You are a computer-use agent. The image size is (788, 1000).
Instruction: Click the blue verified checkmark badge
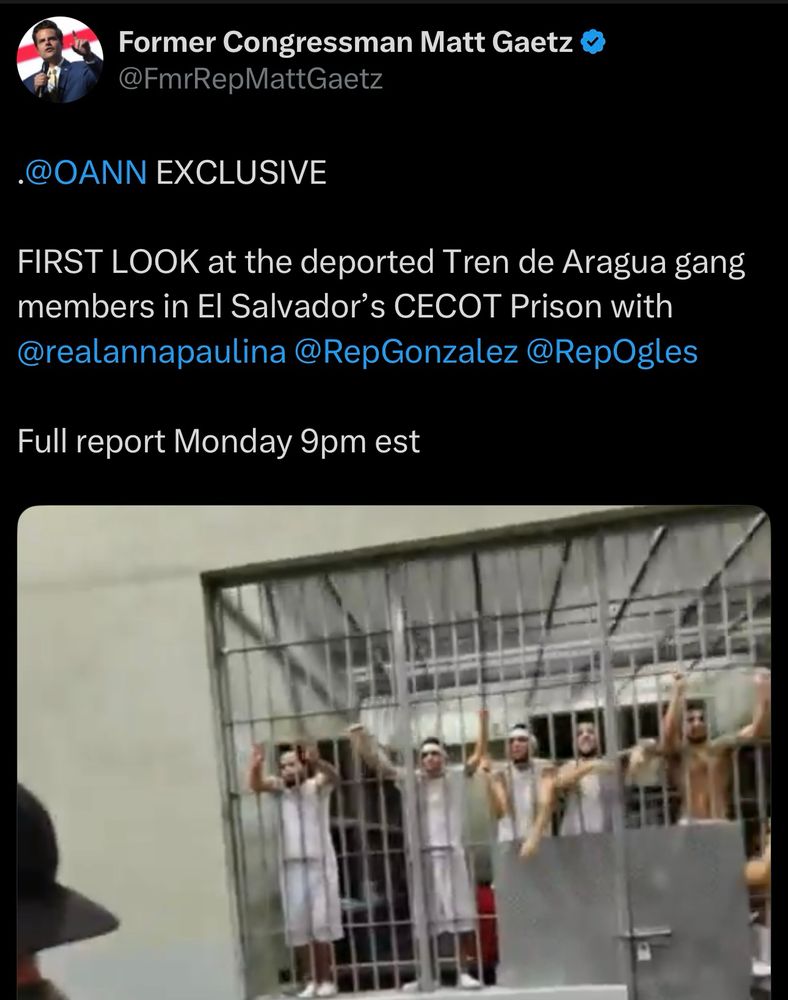pos(594,43)
